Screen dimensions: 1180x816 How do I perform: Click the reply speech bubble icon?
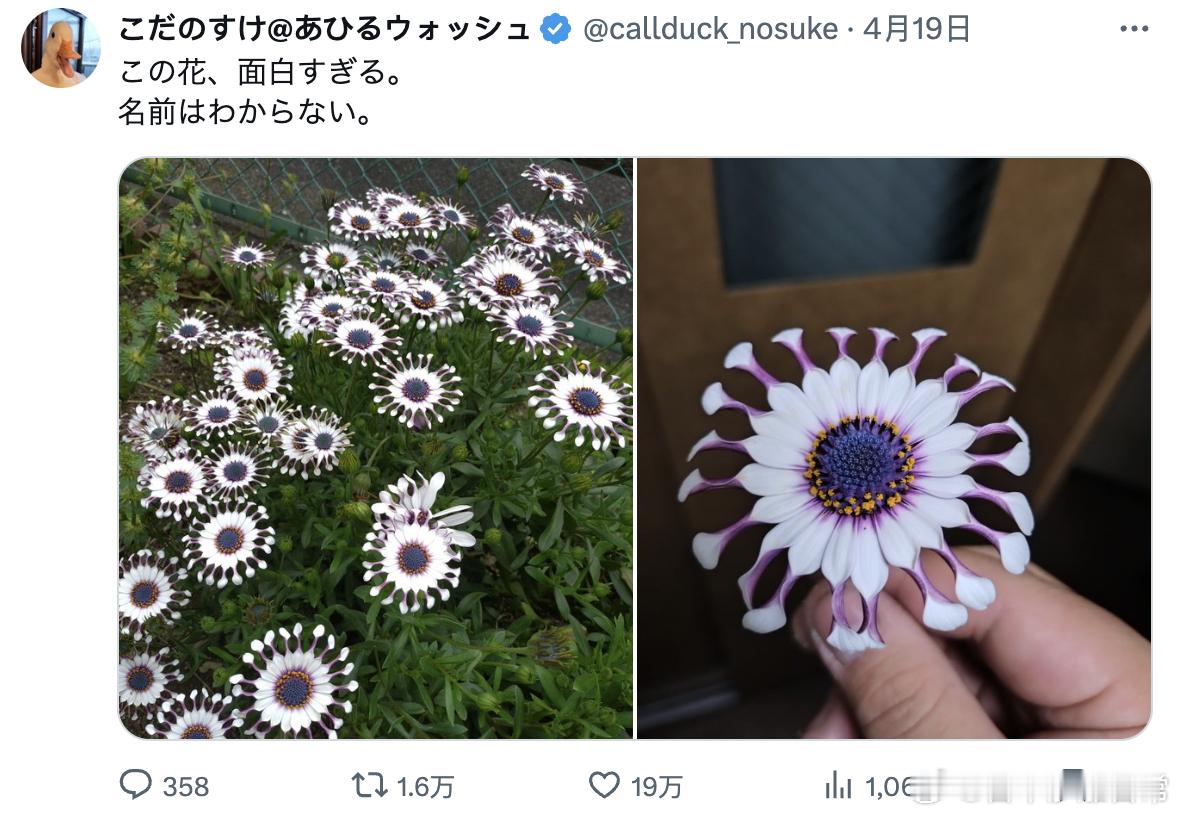[136, 785]
